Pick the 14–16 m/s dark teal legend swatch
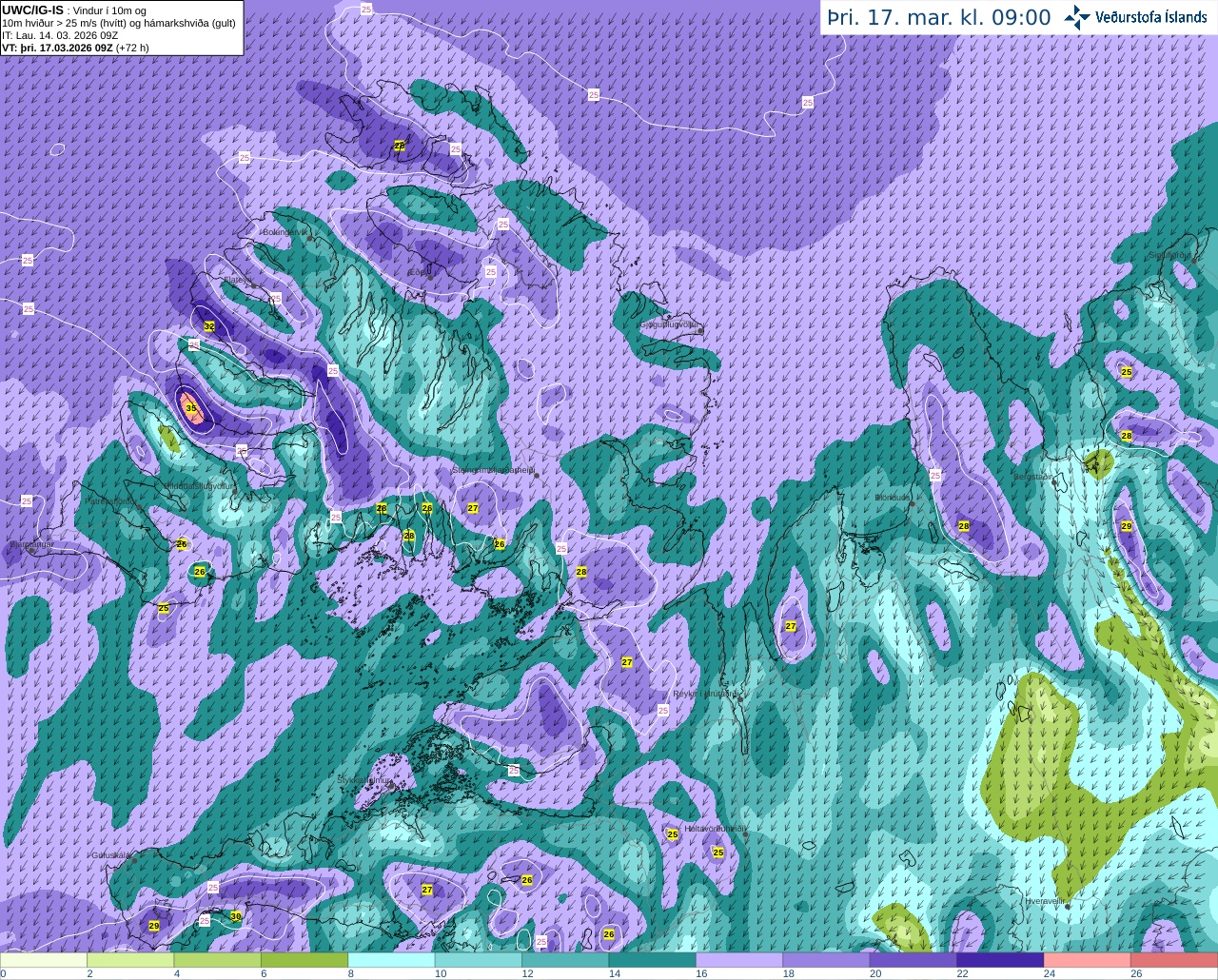Image resolution: width=1218 pixels, height=980 pixels. pyautogui.click(x=653, y=960)
